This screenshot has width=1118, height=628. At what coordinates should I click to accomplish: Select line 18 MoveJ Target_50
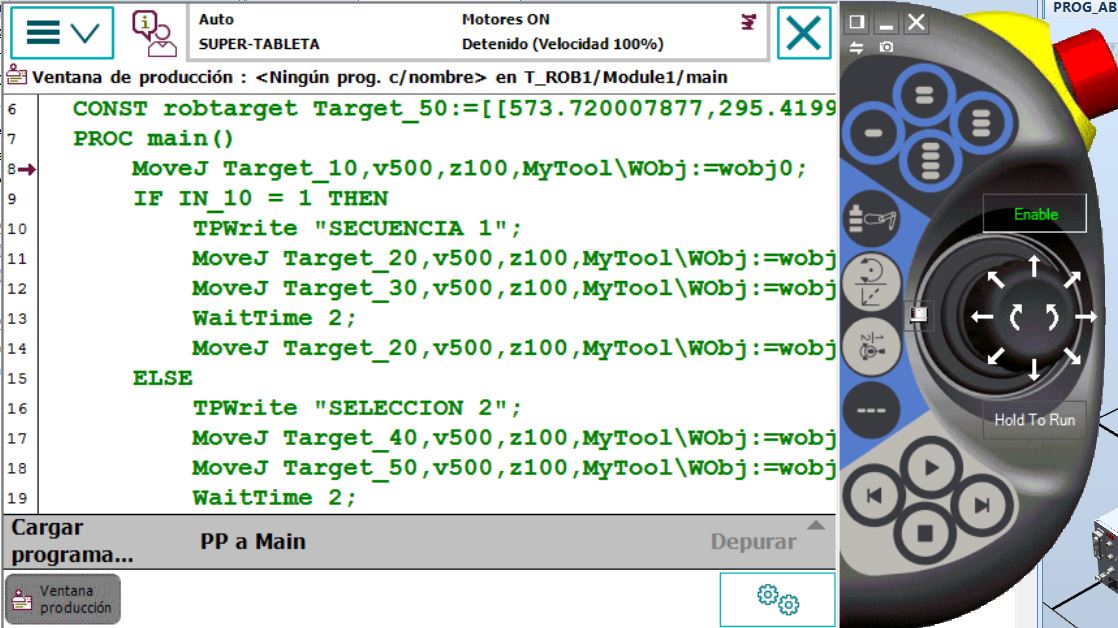click(x=513, y=468)
